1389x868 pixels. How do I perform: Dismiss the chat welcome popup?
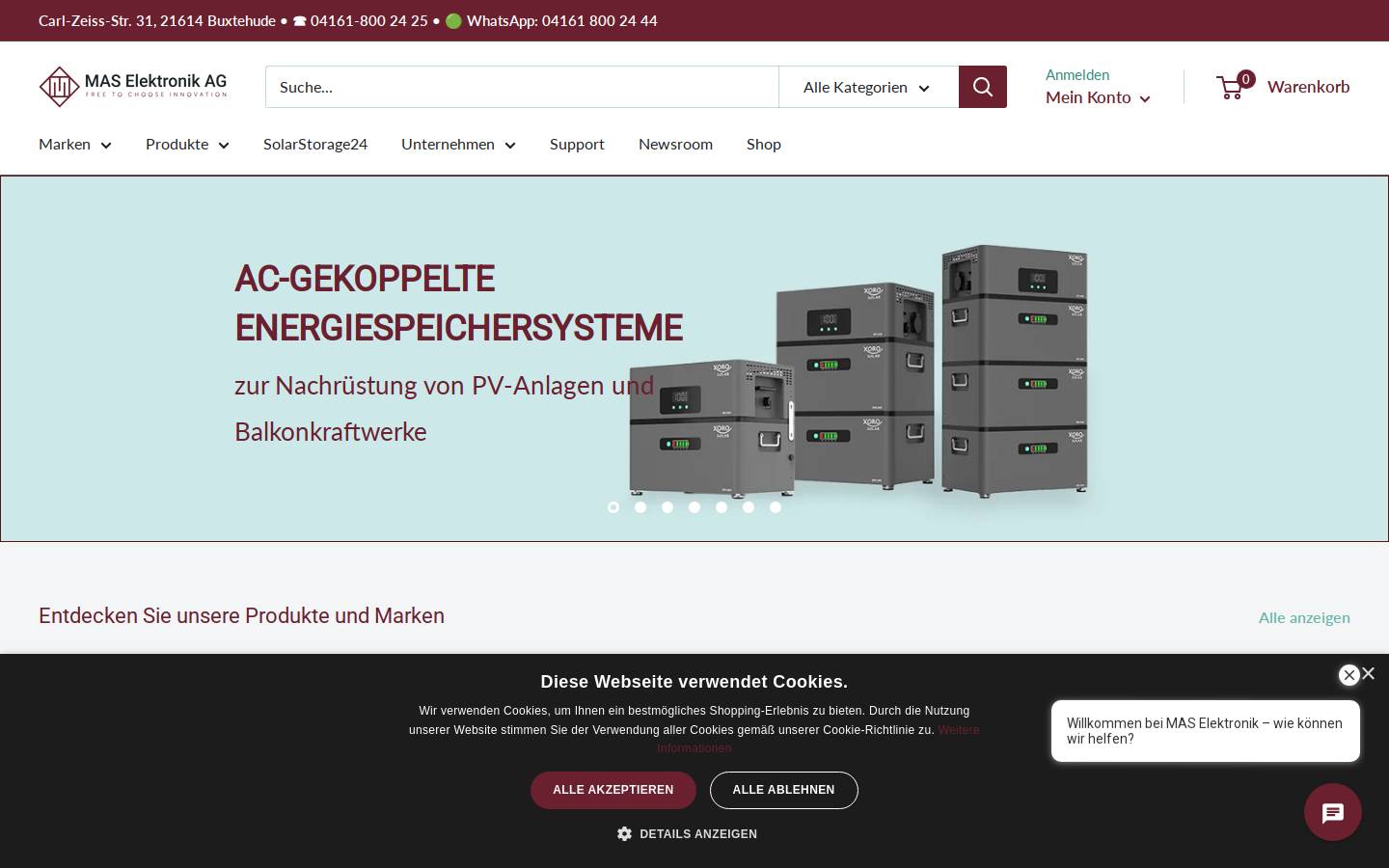(x=1349, y=675)
